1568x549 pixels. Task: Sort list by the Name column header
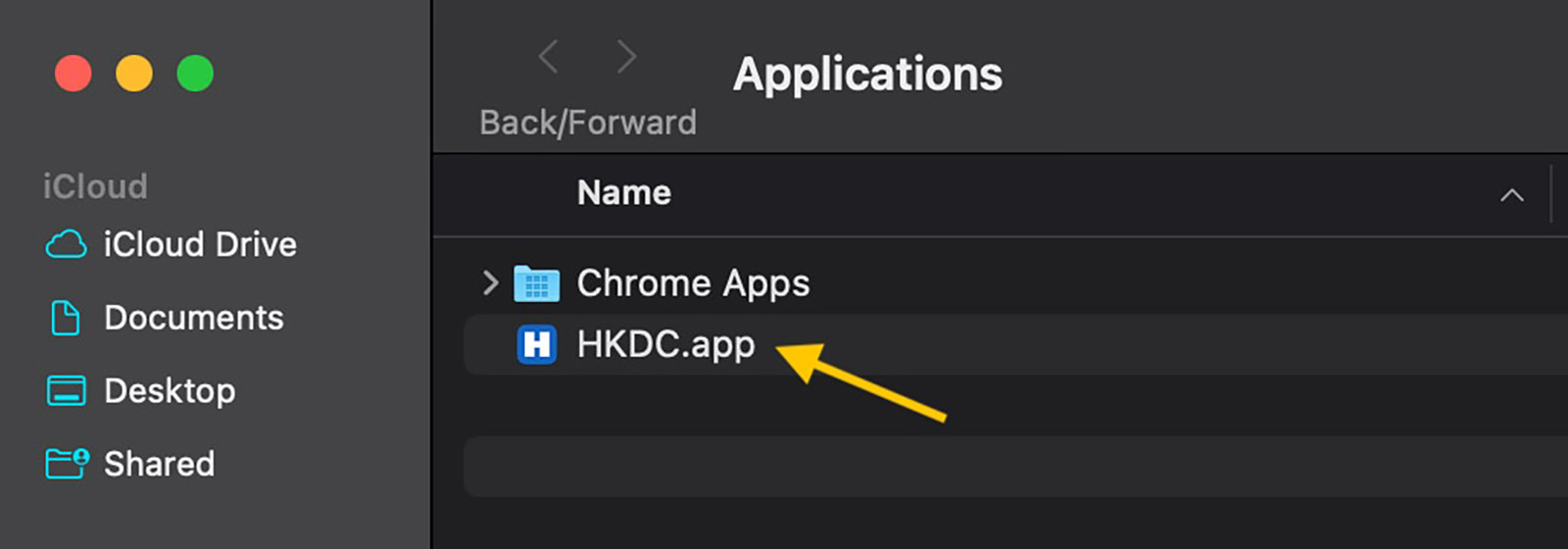click(624, 193)
